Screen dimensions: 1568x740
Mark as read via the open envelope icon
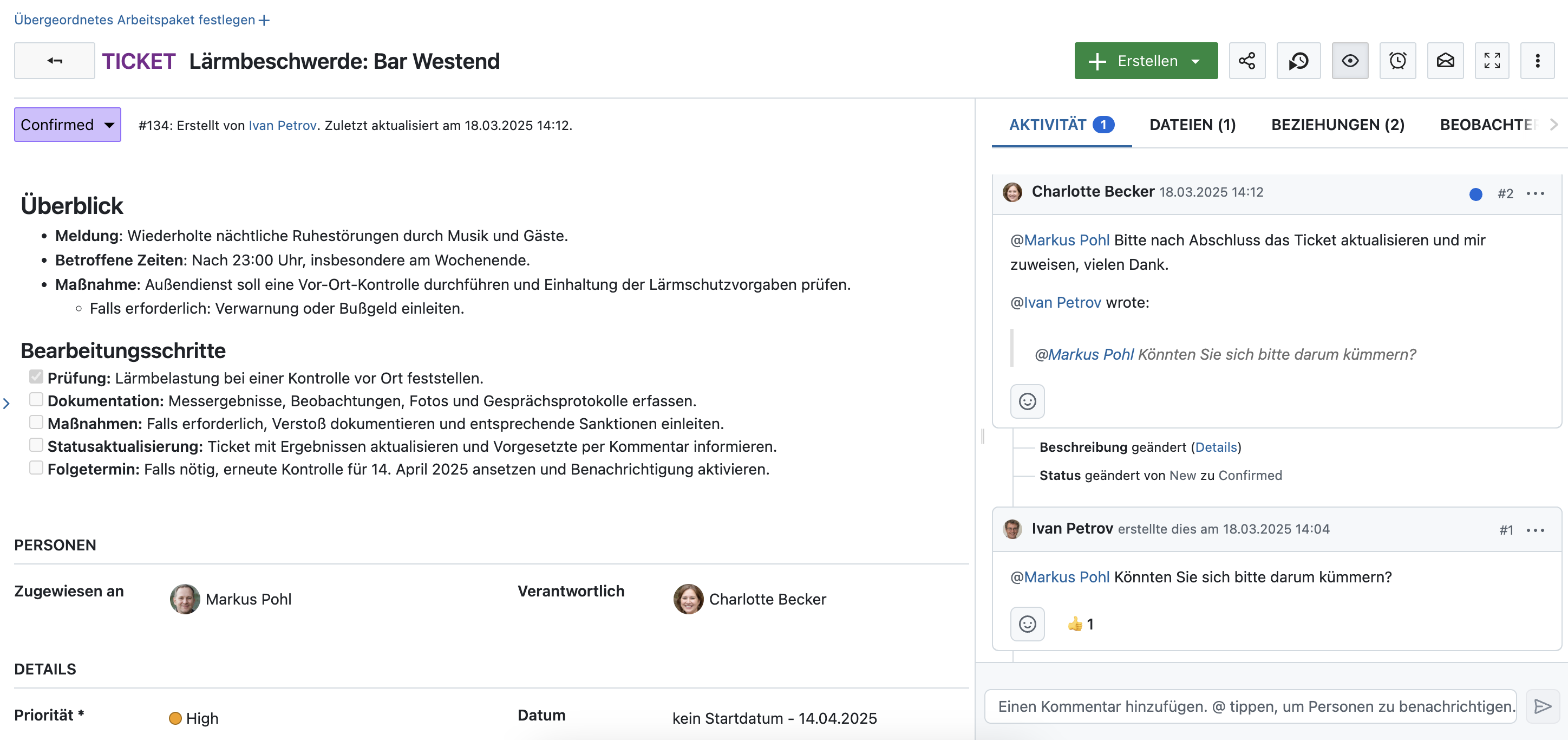[x=1446, y=60]
